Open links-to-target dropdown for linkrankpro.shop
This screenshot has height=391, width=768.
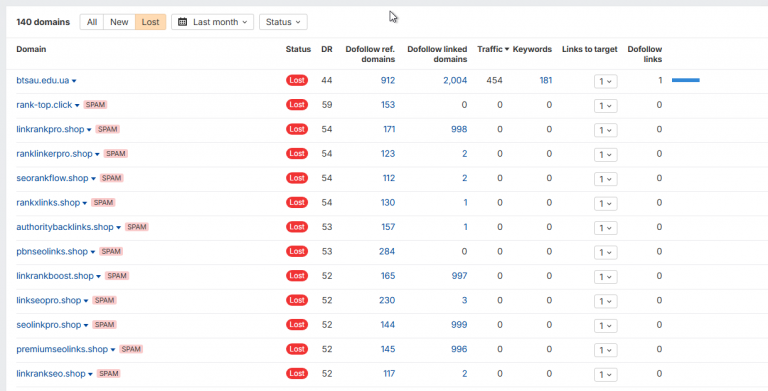[605, 130]
